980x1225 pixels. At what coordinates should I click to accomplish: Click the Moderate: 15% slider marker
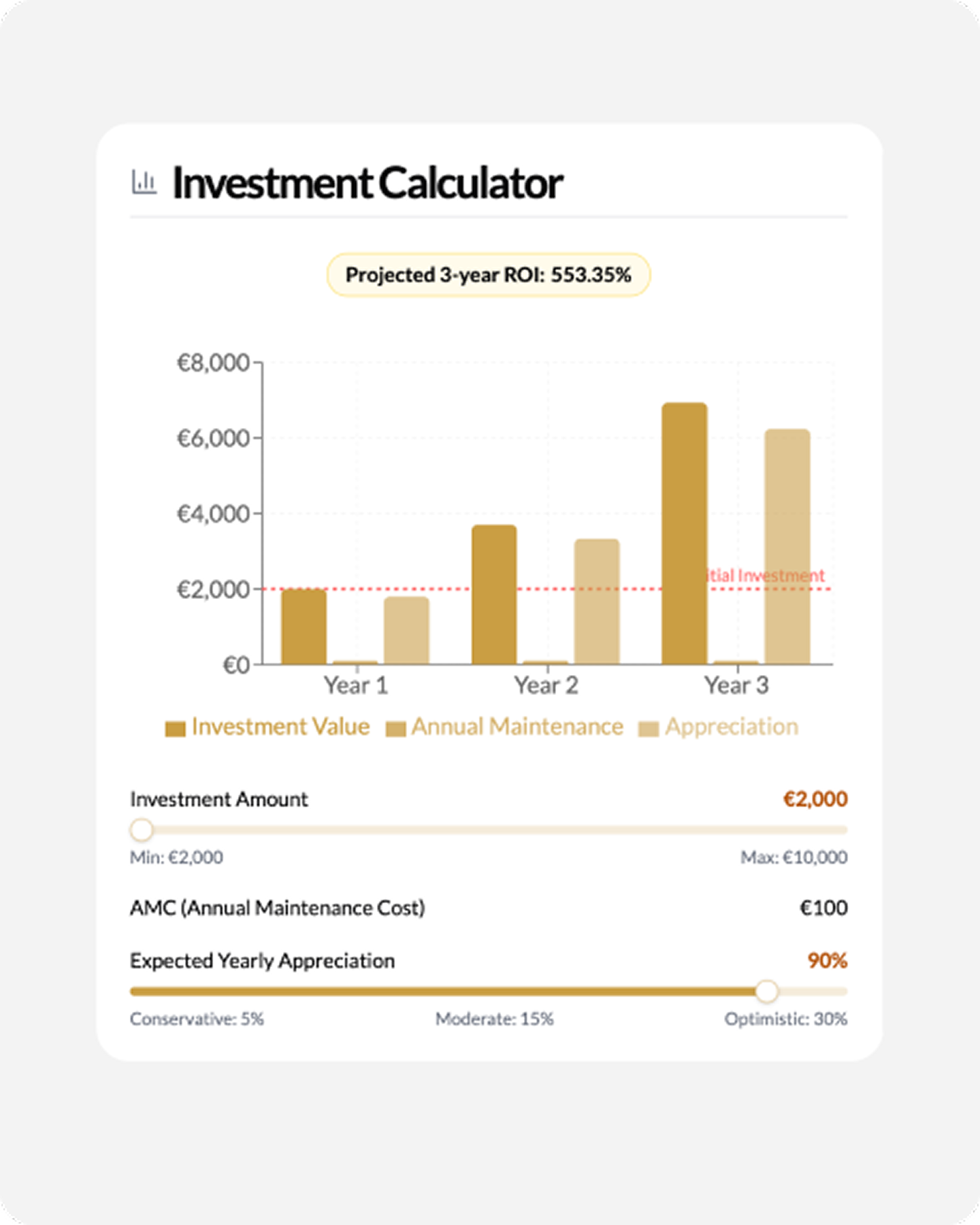[495, 1019]
